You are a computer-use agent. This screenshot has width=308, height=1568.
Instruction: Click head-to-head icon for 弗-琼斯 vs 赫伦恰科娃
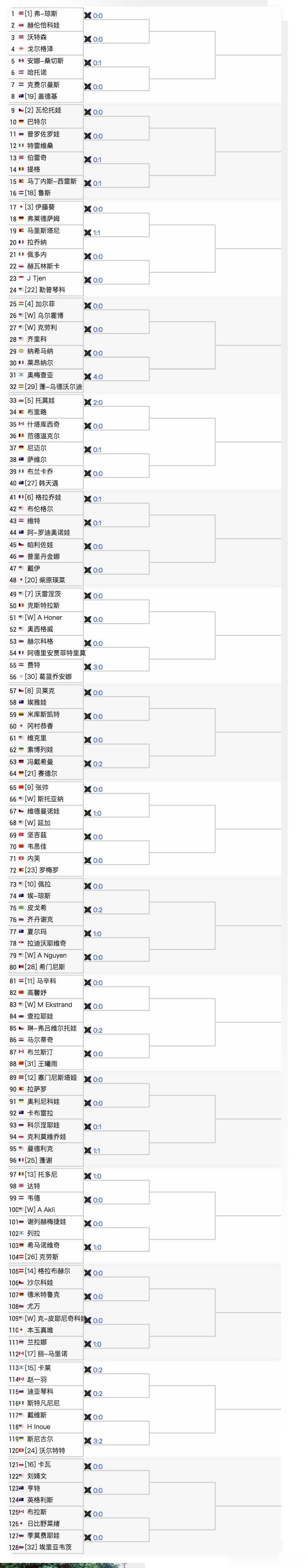point(88,16)
